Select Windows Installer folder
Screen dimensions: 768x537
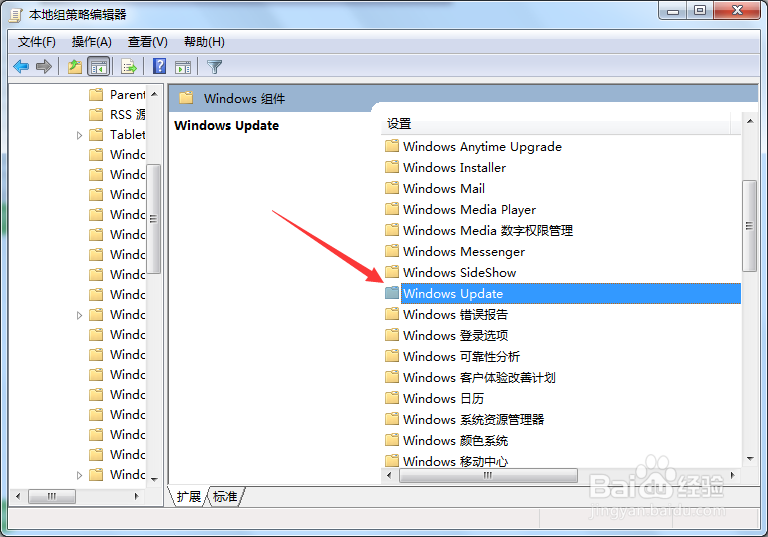click(454, 168)
